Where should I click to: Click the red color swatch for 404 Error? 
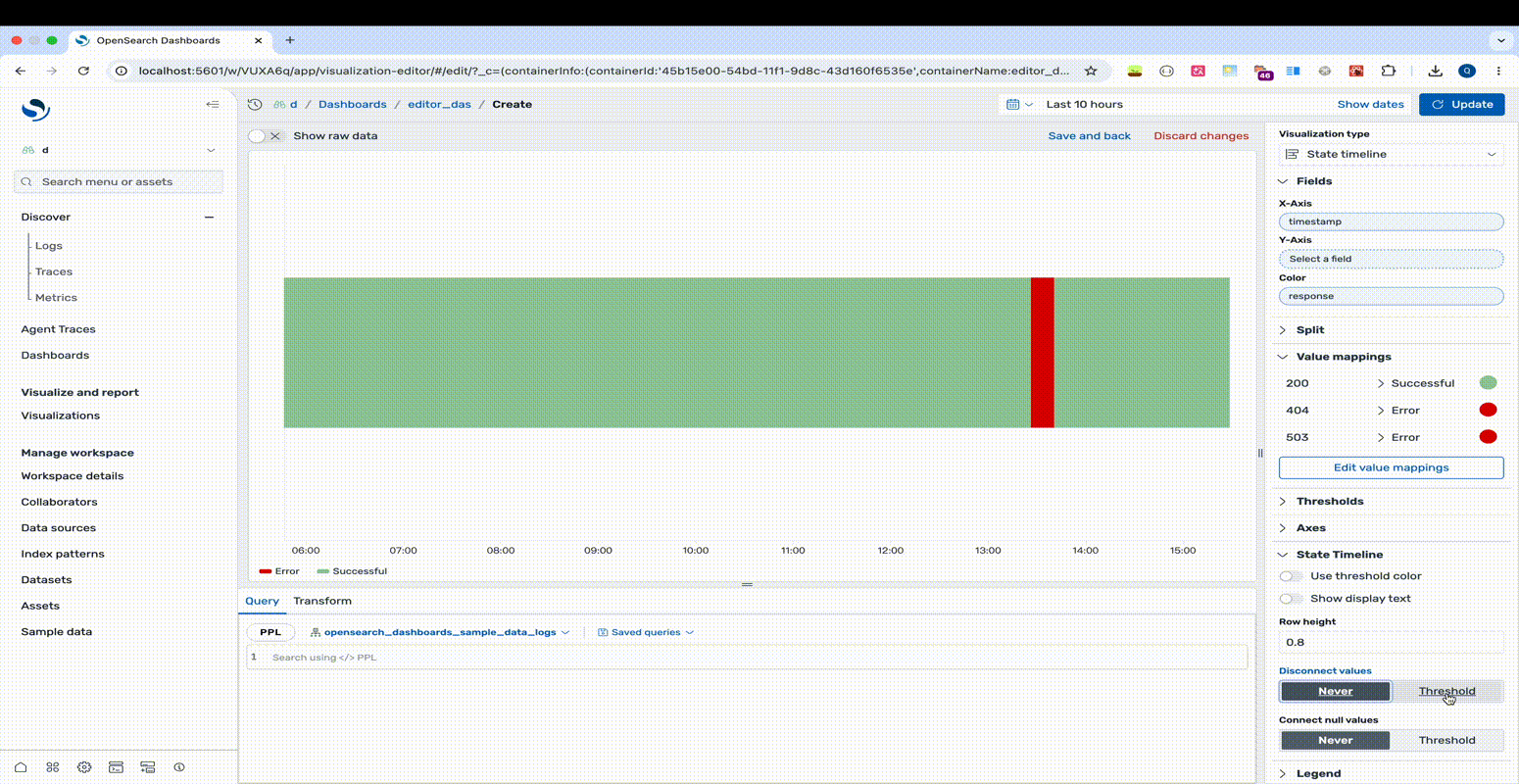[x=1488, y=411]
